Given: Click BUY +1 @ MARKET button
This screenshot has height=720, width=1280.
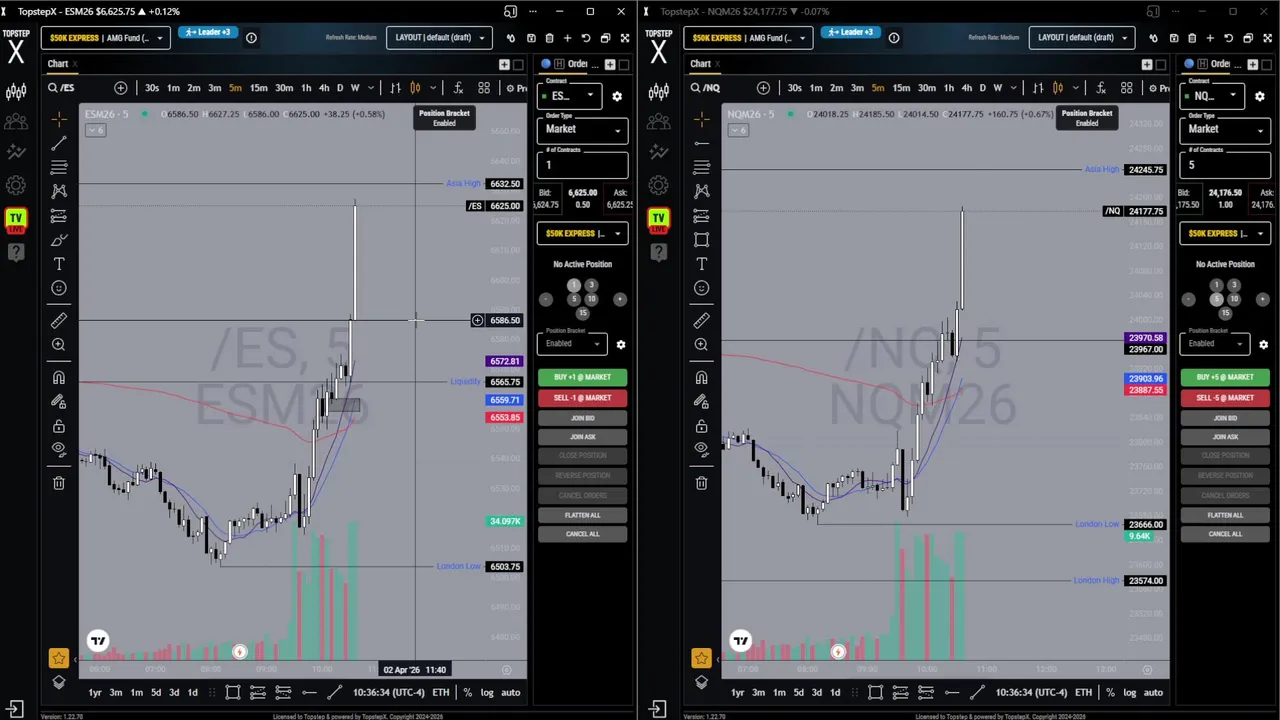Looking at the screenshot, I should click(x=582, y=377).
